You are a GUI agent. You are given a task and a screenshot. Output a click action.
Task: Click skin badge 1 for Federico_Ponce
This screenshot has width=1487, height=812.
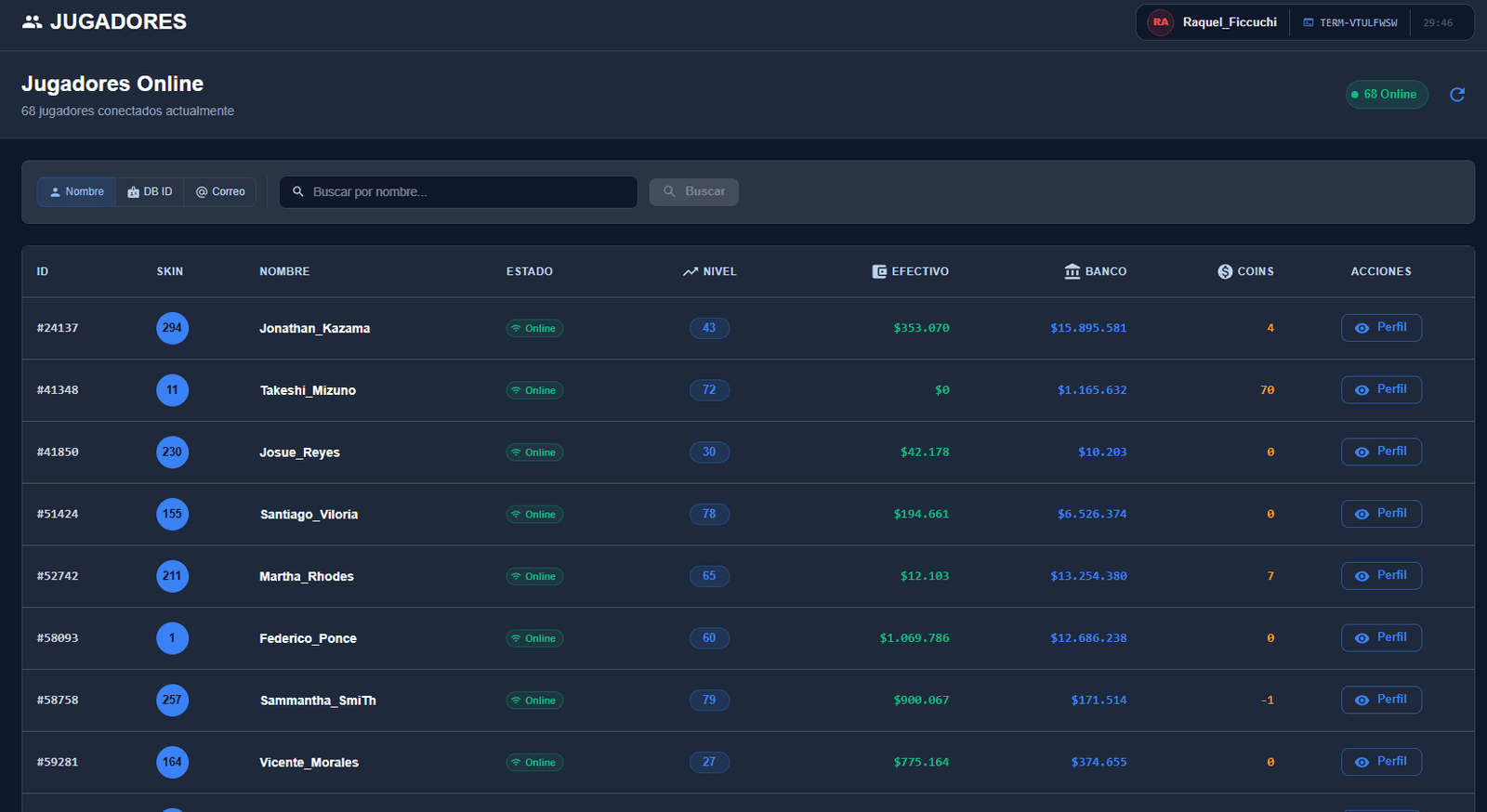click(172, 638)
